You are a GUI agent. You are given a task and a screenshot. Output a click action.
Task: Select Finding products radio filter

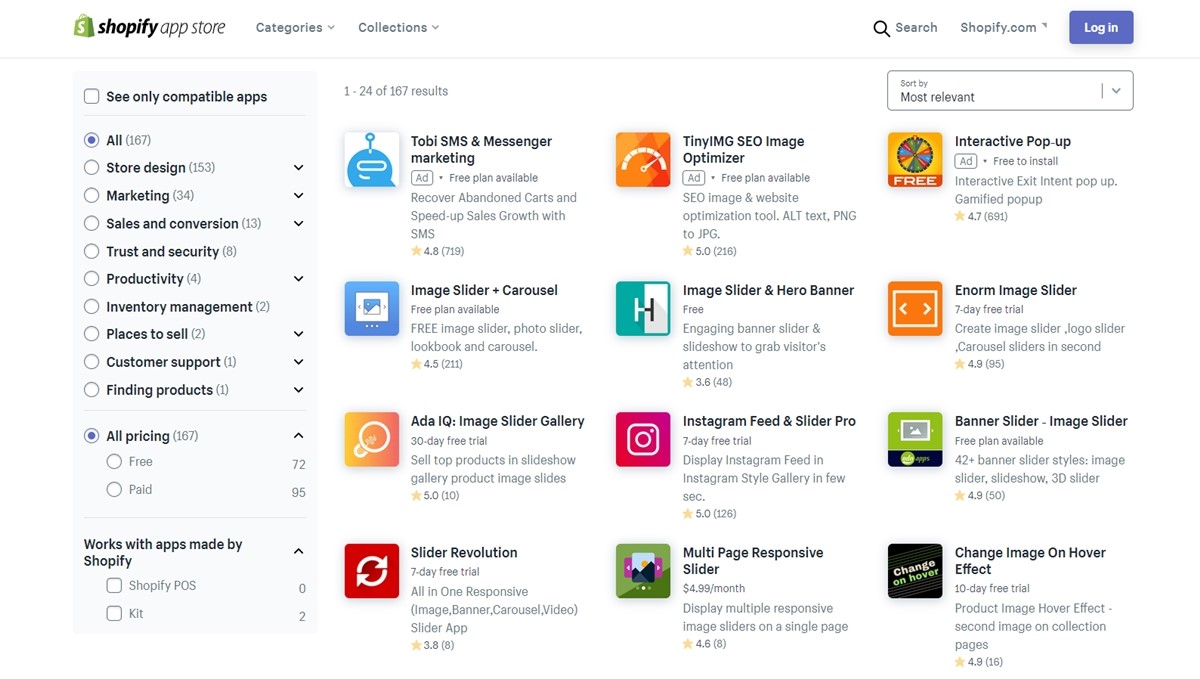coord(92,390)
